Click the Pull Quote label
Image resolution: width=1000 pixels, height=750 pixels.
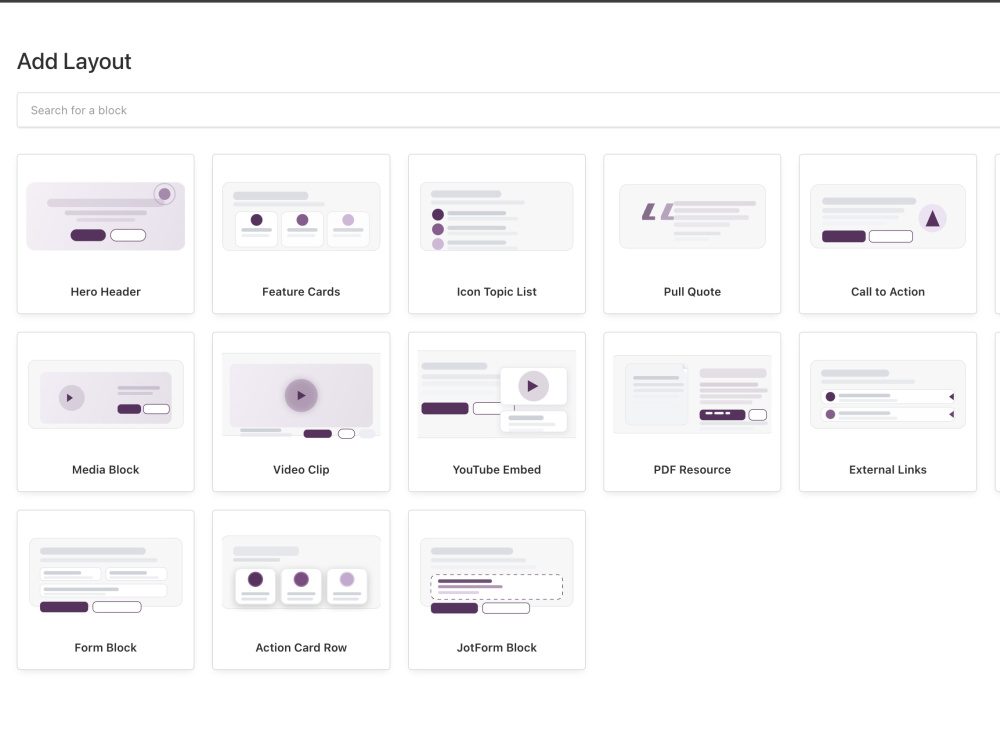(692, 291)
